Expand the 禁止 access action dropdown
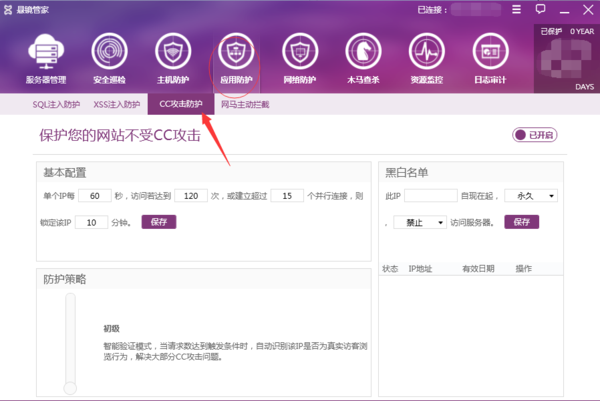The width and height of the screenshot is (600, 401). coord(420,222)
